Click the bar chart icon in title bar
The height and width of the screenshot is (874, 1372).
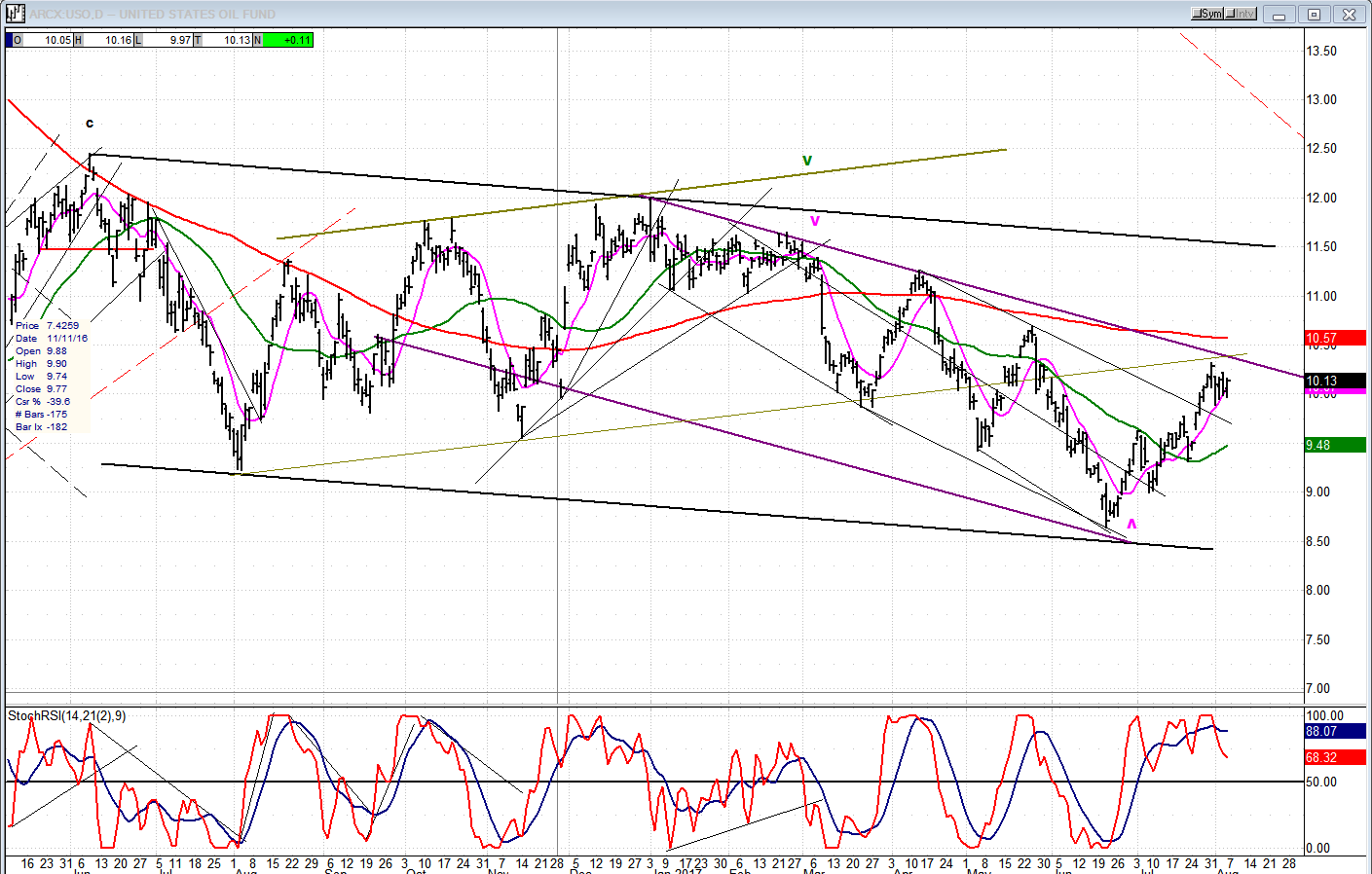(x=14, y=14)
